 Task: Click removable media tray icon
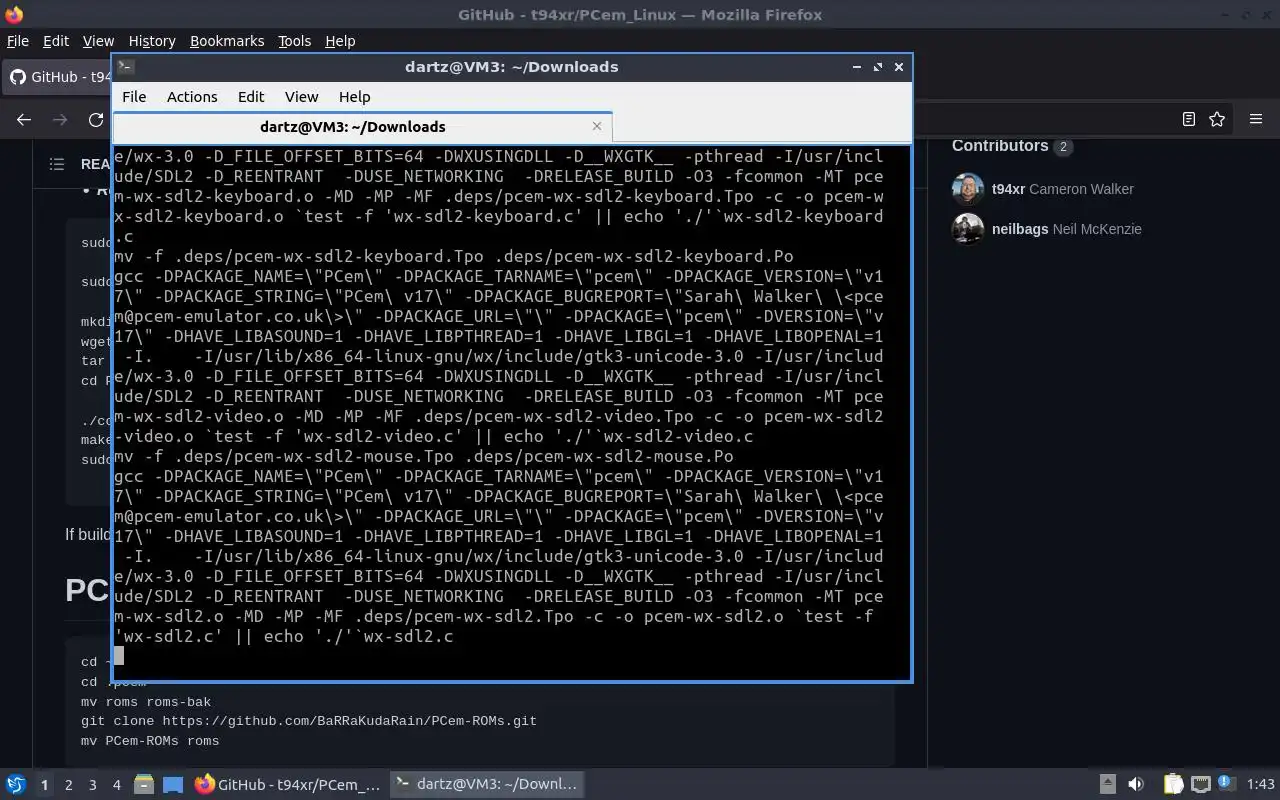[x=1108, y=785]
